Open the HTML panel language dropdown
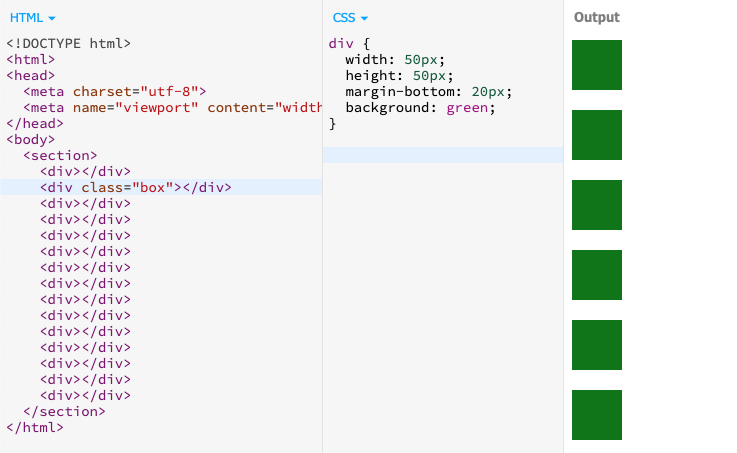Image resolution: width=737 pixels, height=453 pixels. (32, 18)
